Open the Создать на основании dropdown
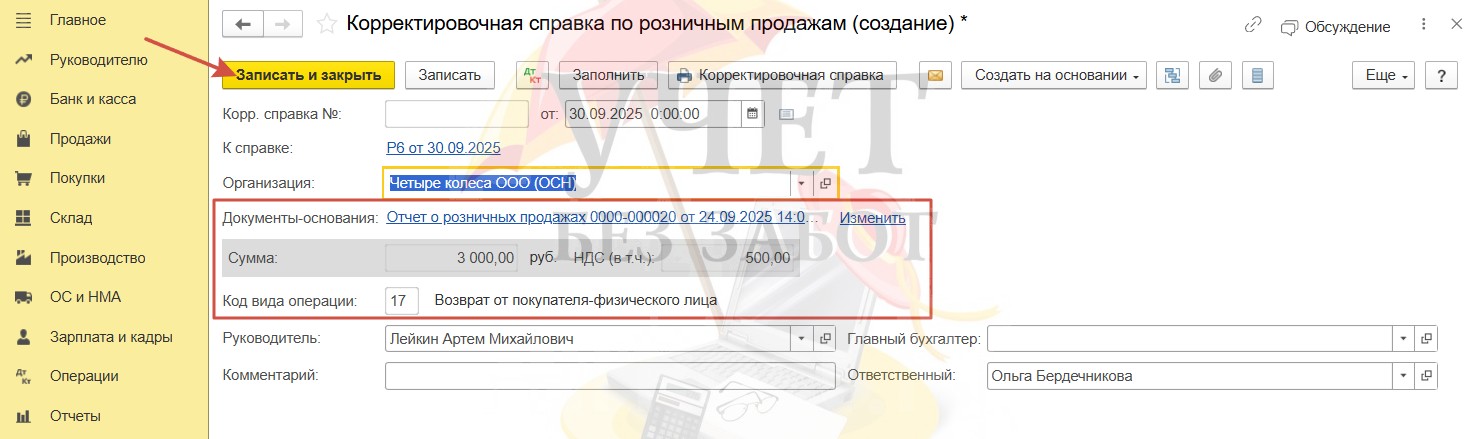Screen dimensions: 1476x439 [x=1054, y=75]
